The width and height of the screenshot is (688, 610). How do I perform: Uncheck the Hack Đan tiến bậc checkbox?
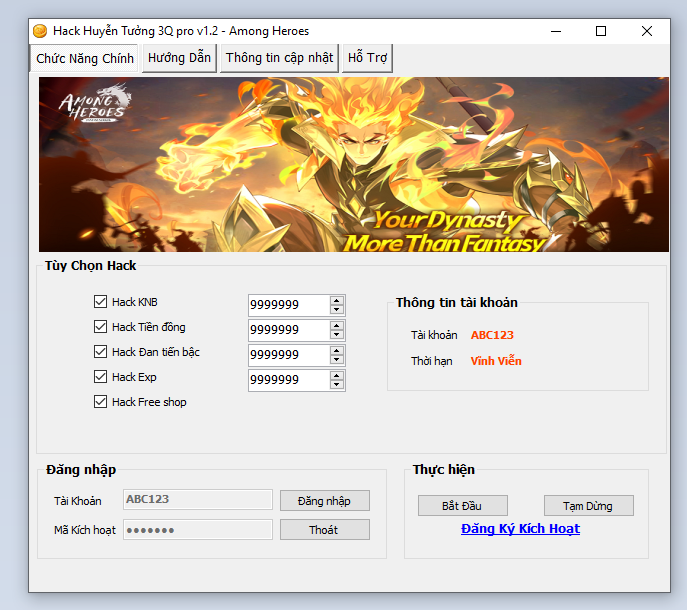[x=100, y=352]
